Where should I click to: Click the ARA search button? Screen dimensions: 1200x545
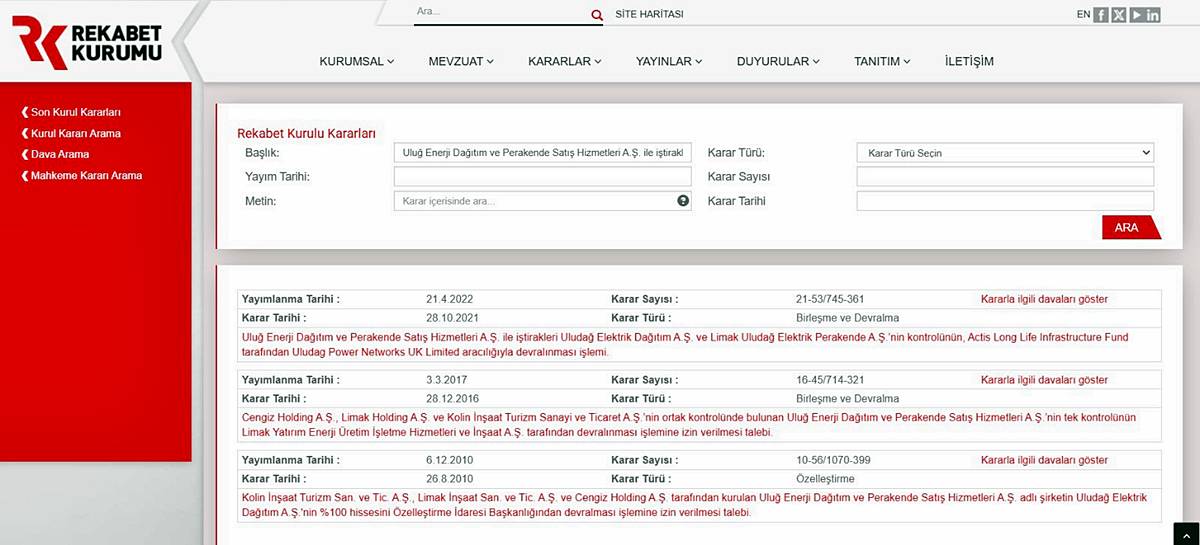[x=1130, y=228]
